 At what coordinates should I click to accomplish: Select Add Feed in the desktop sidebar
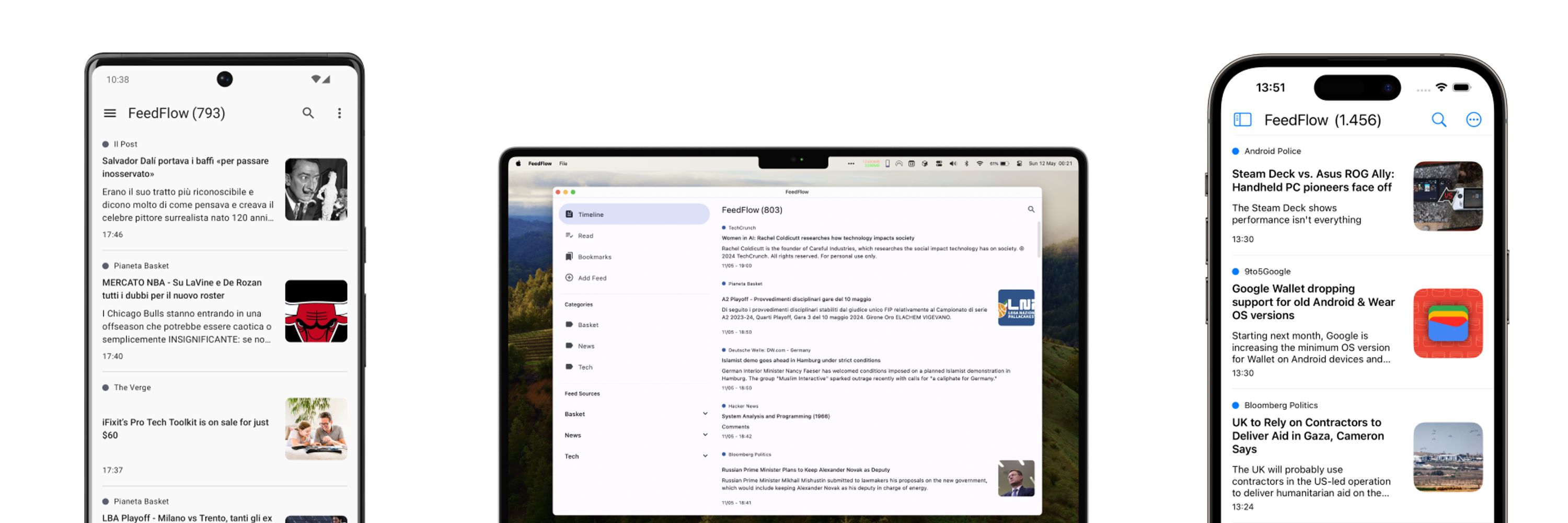click(635, 278)
